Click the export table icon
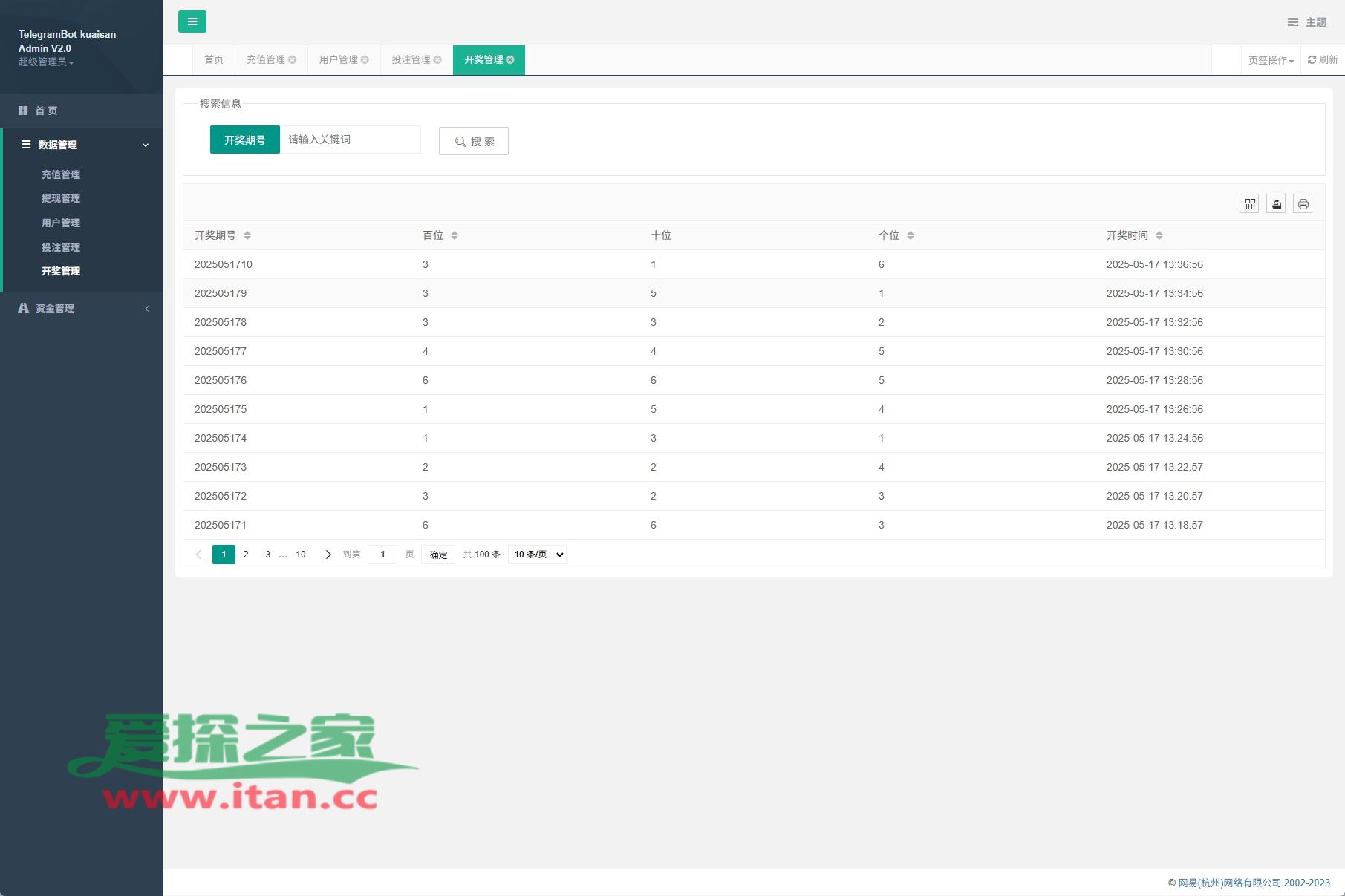 [1276, 203]
